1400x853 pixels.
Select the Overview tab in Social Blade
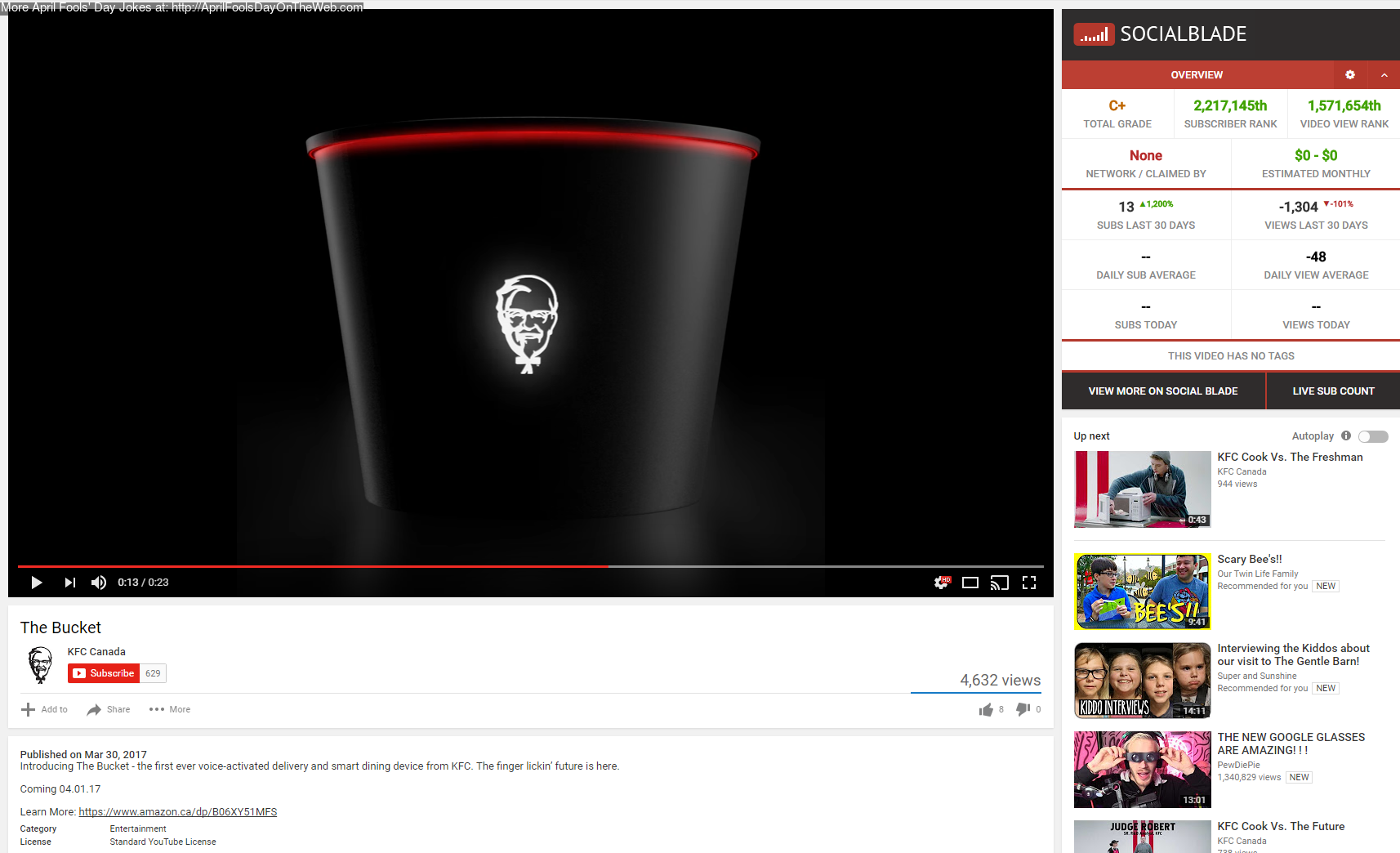click(x=1197, y=75)
